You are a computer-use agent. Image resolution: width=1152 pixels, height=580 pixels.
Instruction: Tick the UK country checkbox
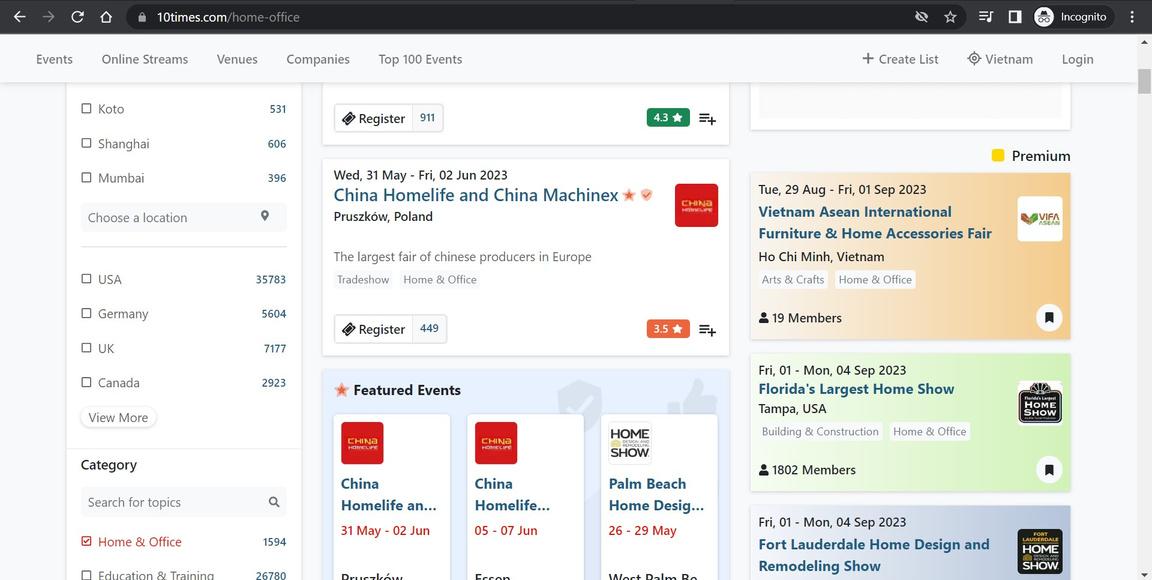(x=87, y=348)
